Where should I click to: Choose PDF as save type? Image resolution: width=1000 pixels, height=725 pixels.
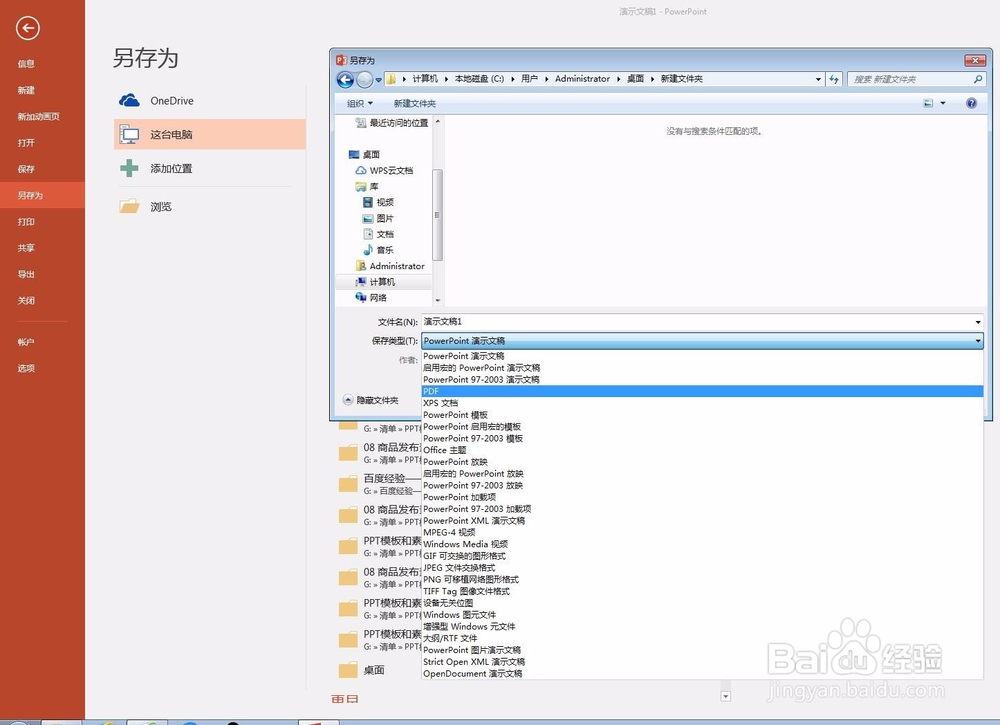tap(702, 391)
